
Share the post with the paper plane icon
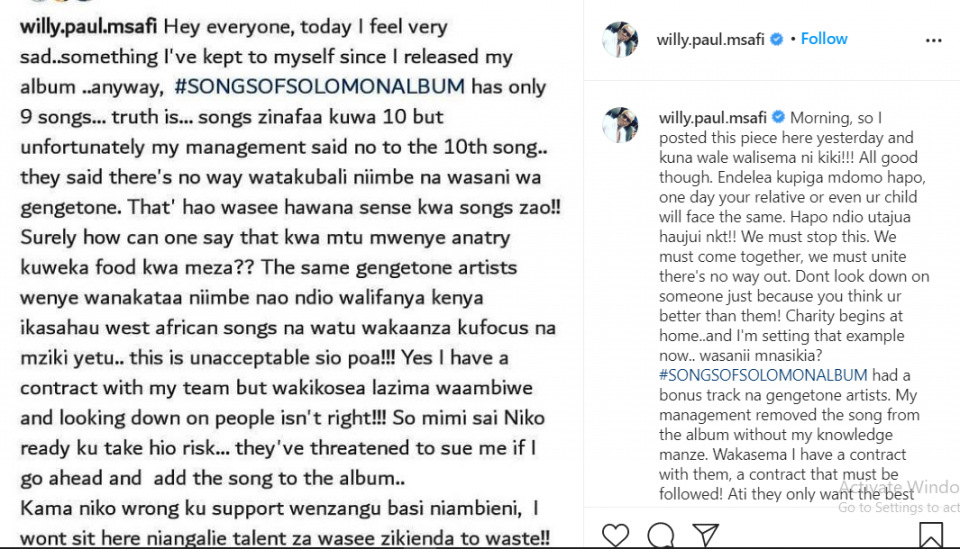click(x=705, y=535)
